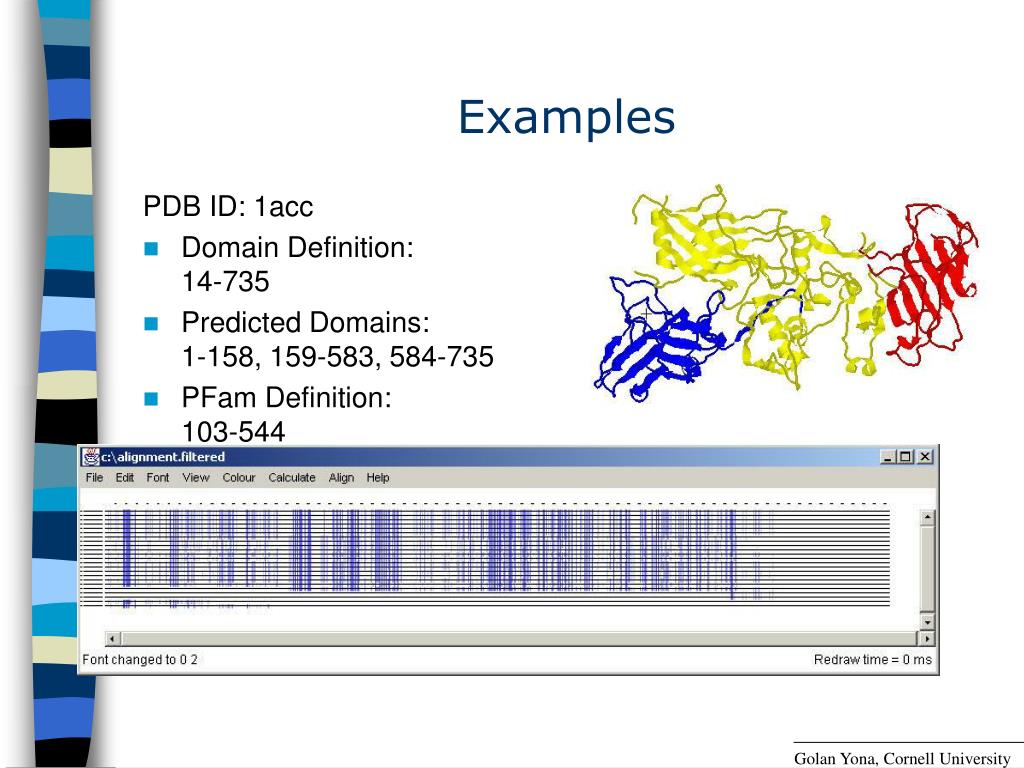This screenshot has height=768, width=1024.
Task: Click the '1-158, 159-583, 584-735' text
Action: point(338,357)
